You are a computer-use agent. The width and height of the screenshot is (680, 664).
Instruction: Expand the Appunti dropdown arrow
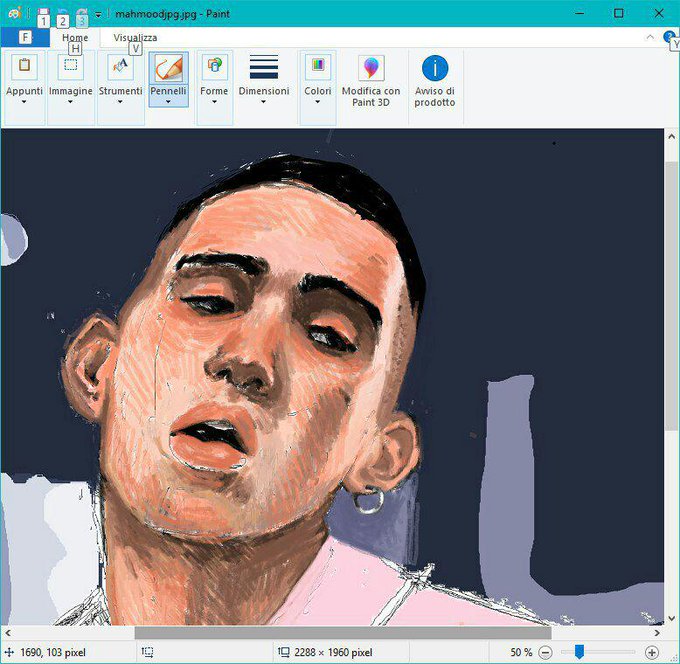coord(24,102)
